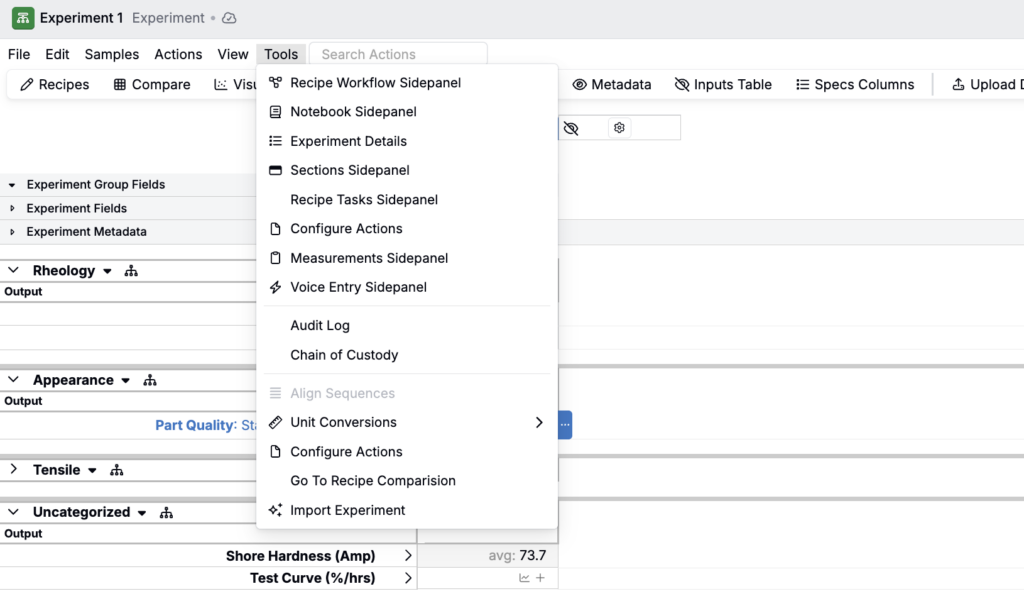The width and height of the screenshot is (1024, 601).
Task: Toggle Metadata visibility in toolbar
Action: click(x=611, y=85)
